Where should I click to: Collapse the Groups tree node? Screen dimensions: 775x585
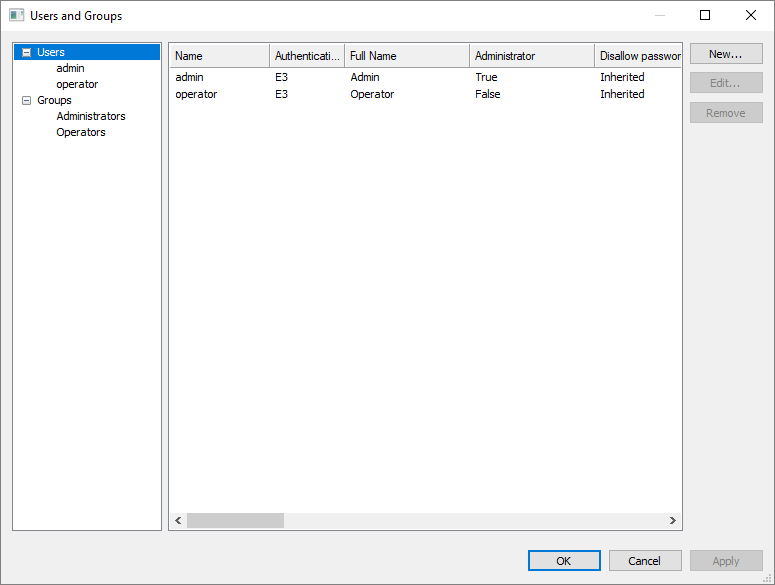coord(26,100)
